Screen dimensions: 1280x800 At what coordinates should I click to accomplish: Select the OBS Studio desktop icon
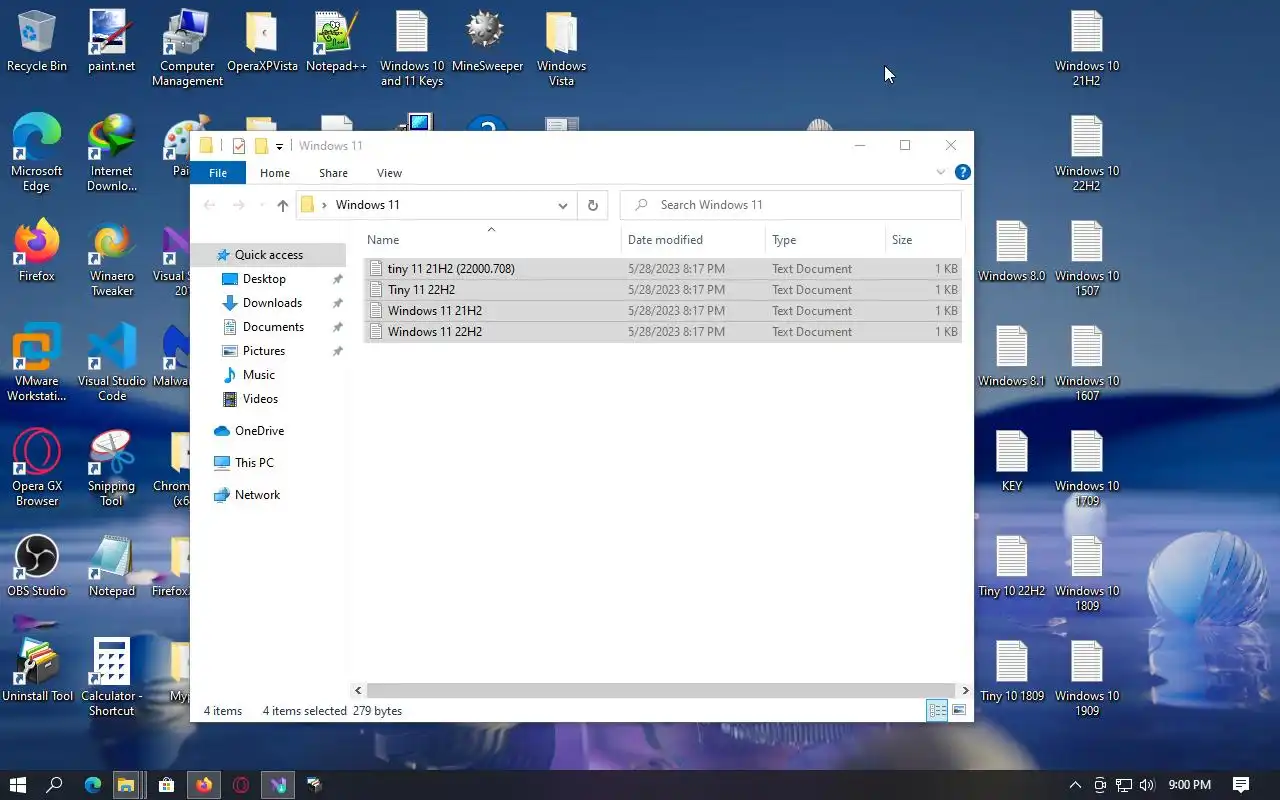(x=37, y=565)
